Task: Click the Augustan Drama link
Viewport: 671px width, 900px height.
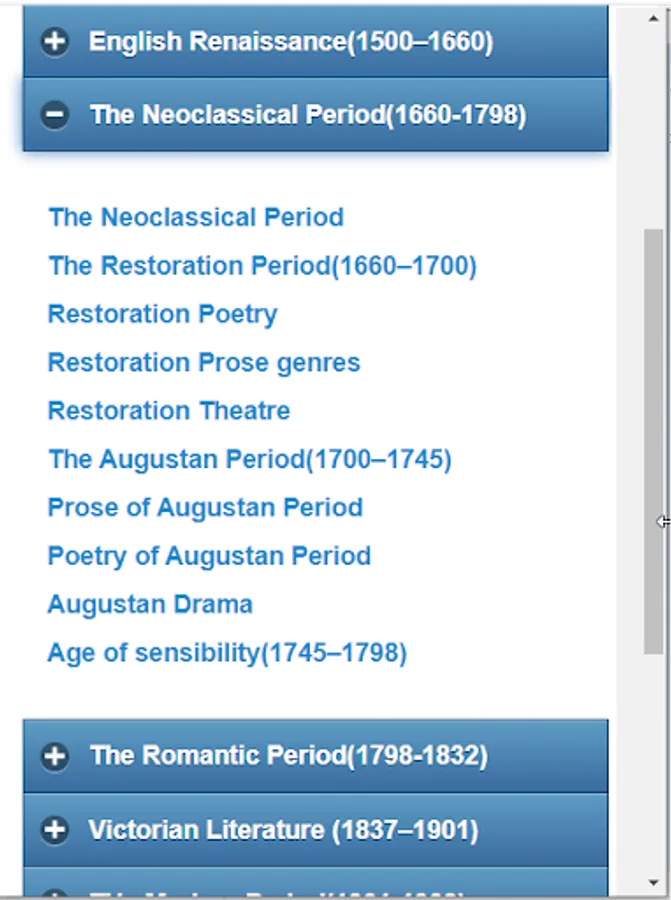Action: (x=150, y=604)
